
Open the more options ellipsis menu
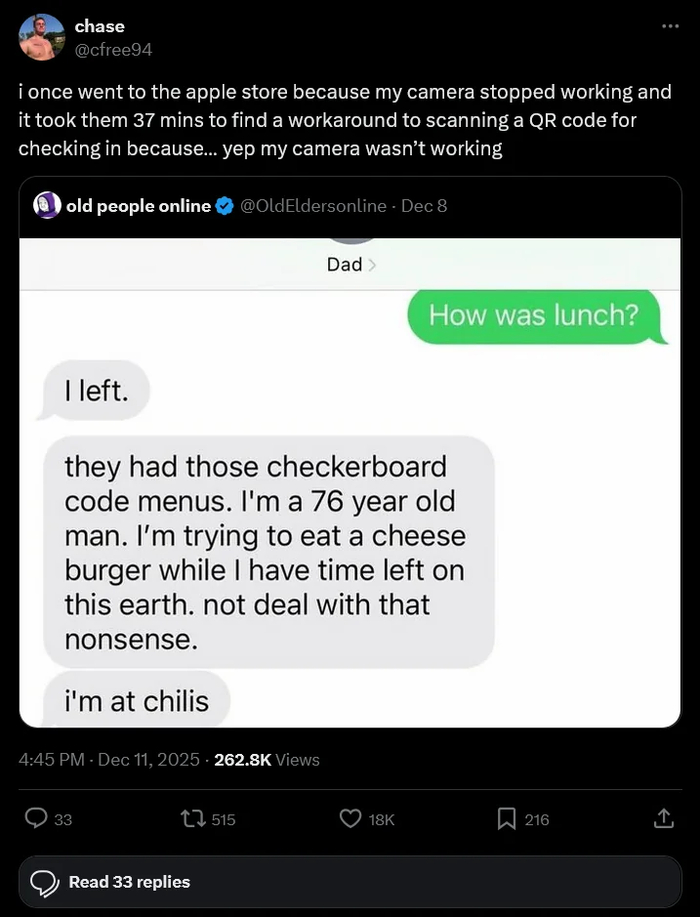pyautogui.click(x=670, y=25)
